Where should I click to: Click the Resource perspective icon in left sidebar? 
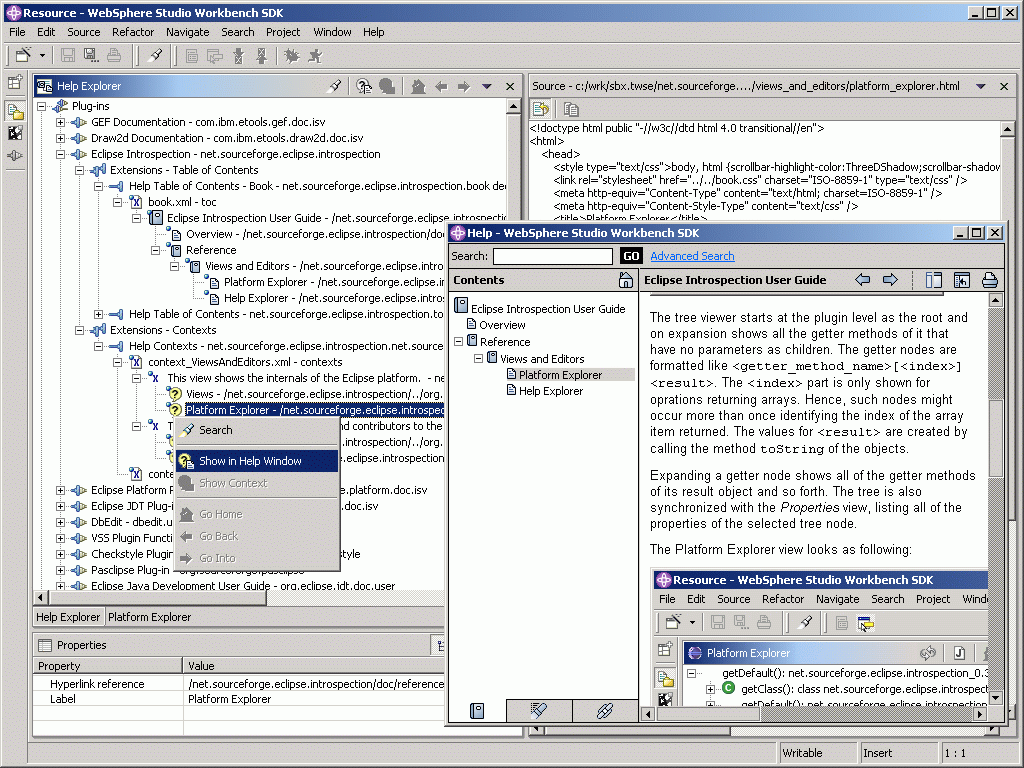pyautogui.click(x=15, y=111)
